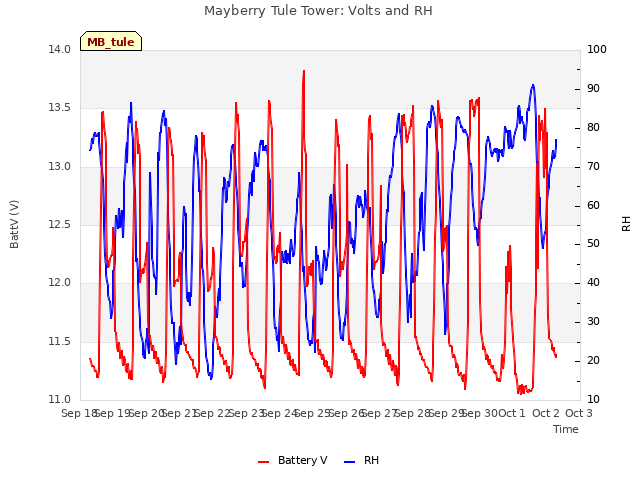Select the 30 tick on RH axis

click(593, 322)
